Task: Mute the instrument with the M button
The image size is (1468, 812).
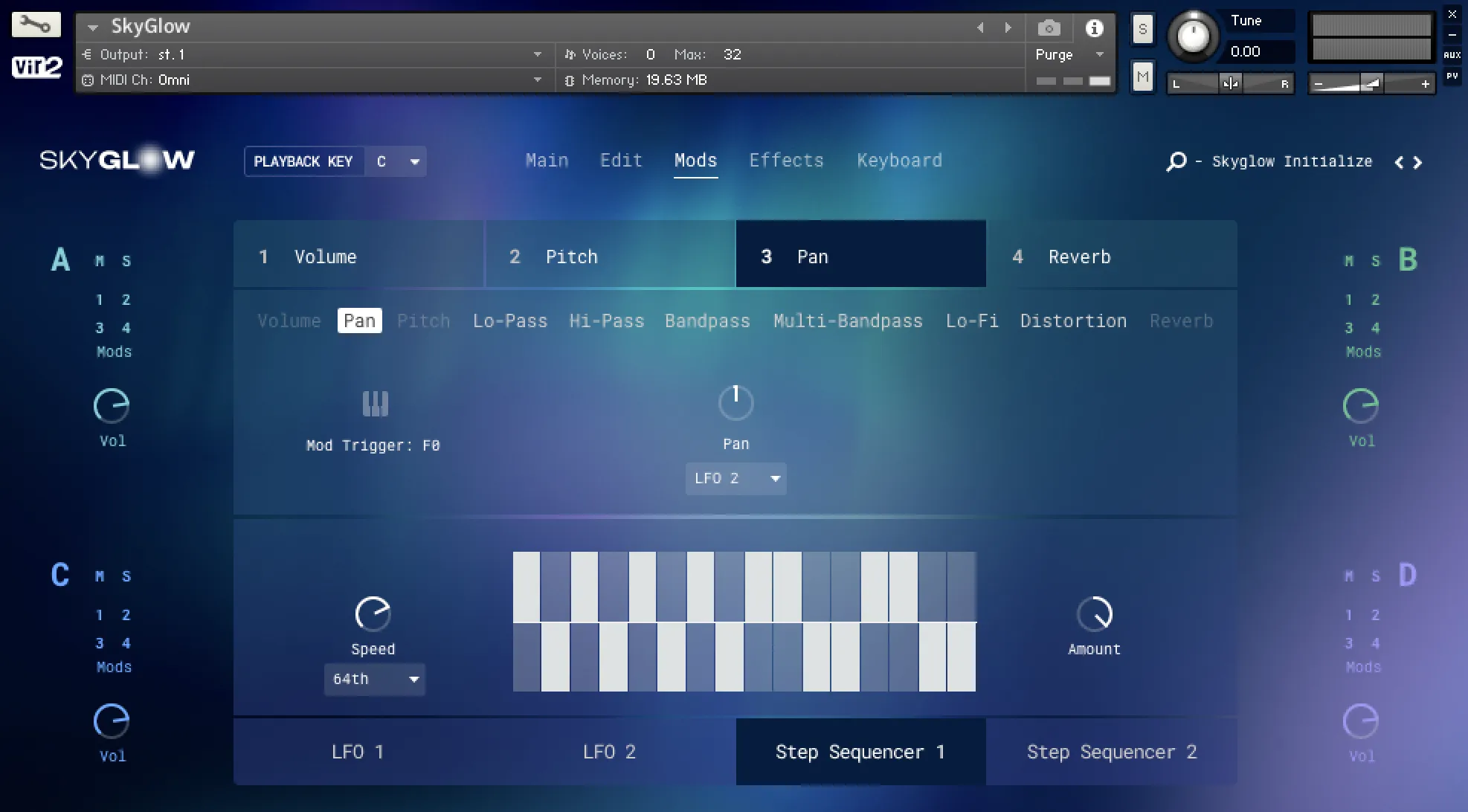Action: pyautogui.click(x=1142, y=75)
